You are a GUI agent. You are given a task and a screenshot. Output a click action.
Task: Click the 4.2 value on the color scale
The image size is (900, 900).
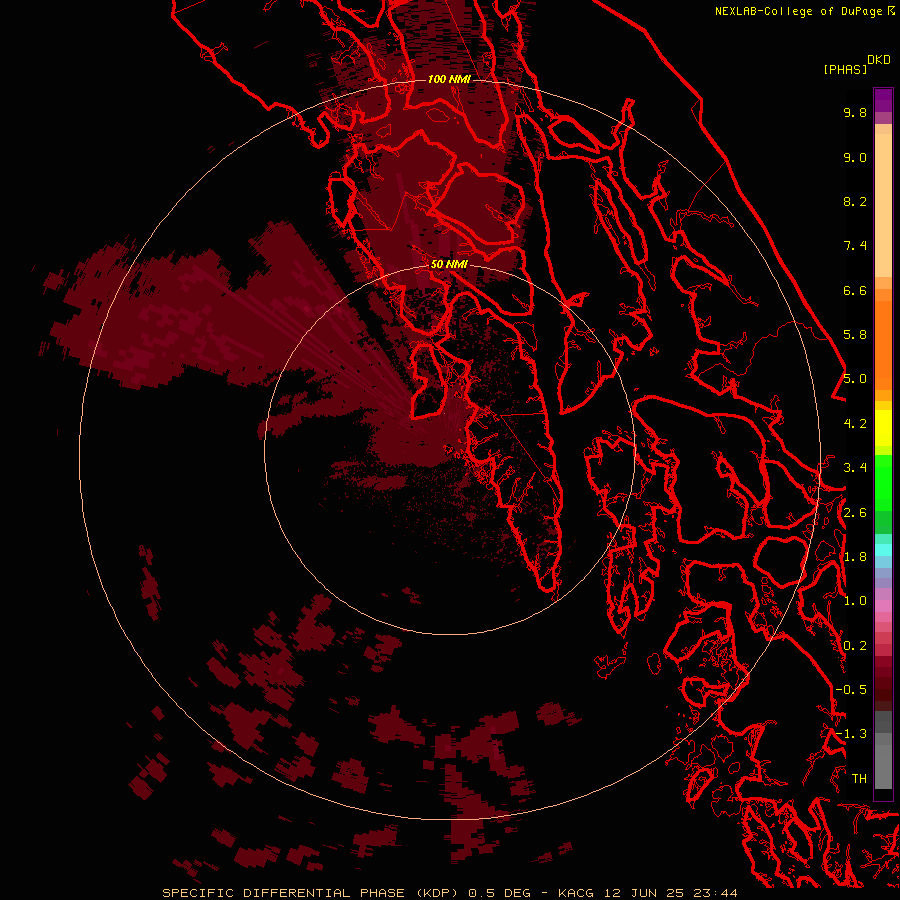[x=855, y=424]
